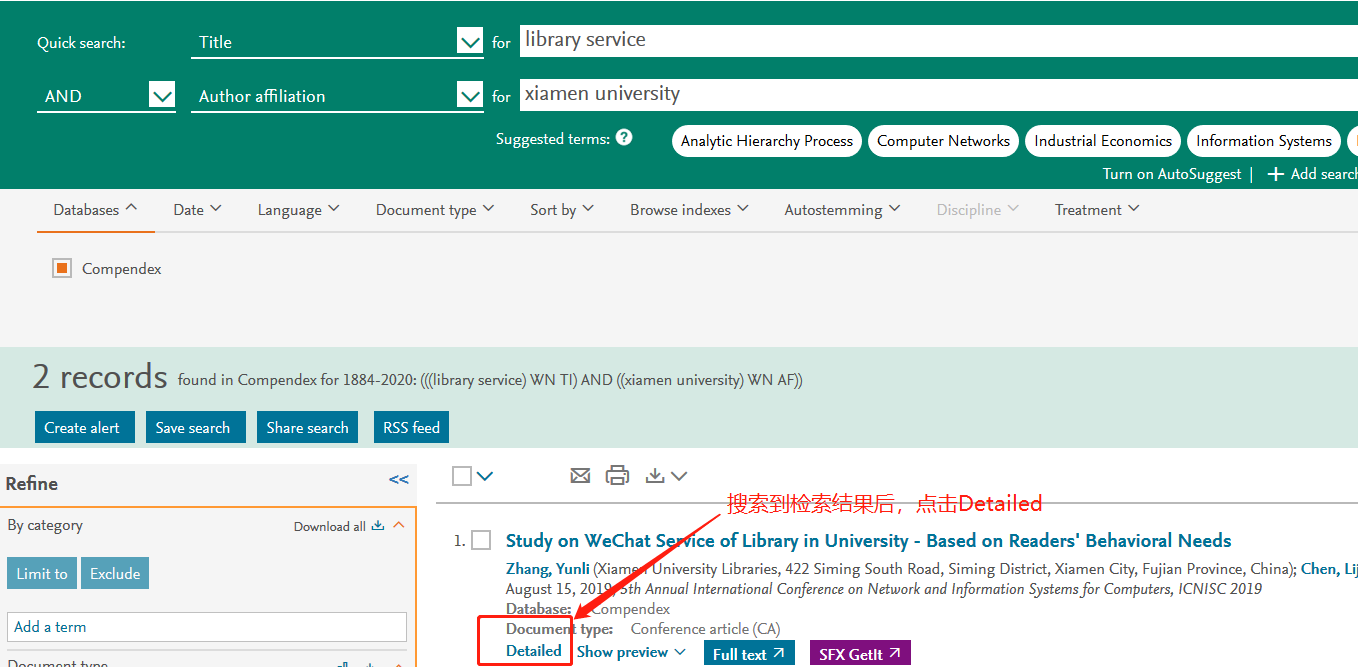
Task: Click the download results icon
Action: click(x=655, y=476)
